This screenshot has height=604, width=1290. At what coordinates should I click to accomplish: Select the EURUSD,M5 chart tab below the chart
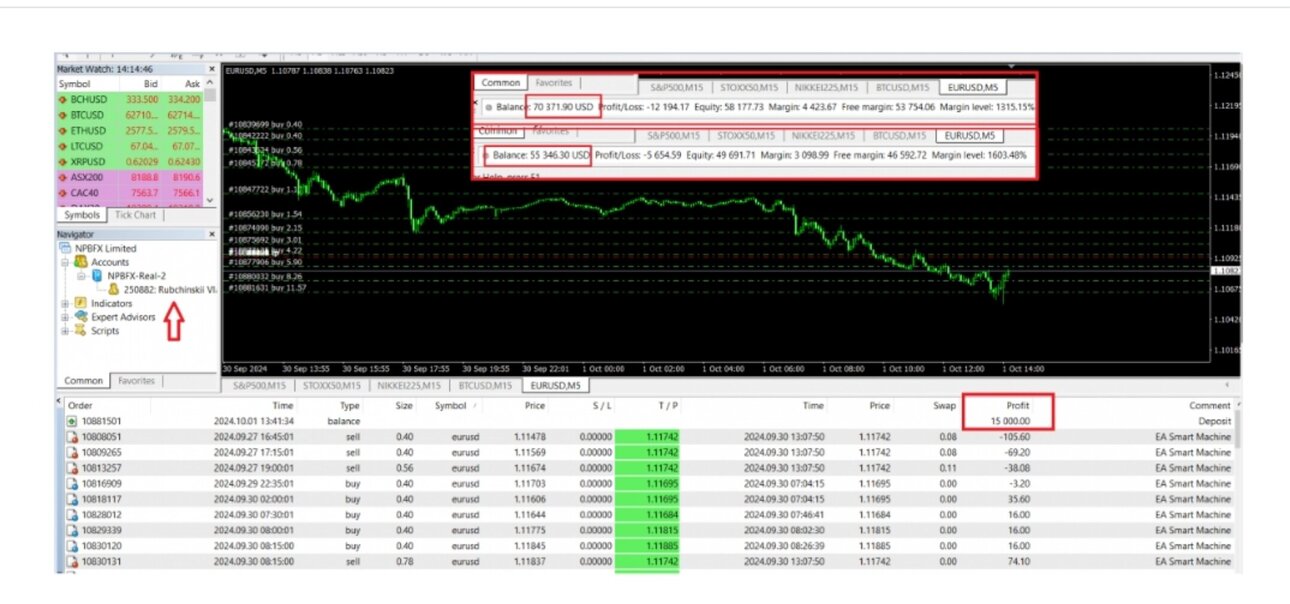[557, 384]
